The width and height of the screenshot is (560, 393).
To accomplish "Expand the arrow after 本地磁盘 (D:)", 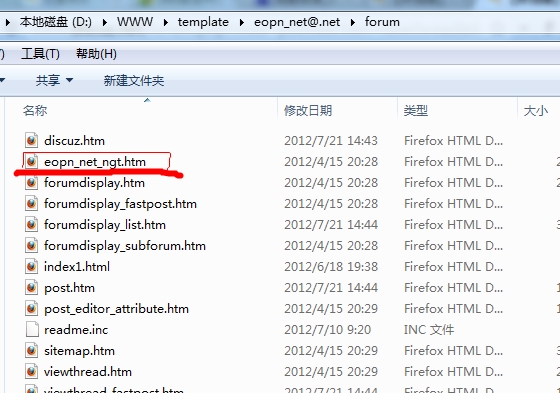I will click(105, 23).
